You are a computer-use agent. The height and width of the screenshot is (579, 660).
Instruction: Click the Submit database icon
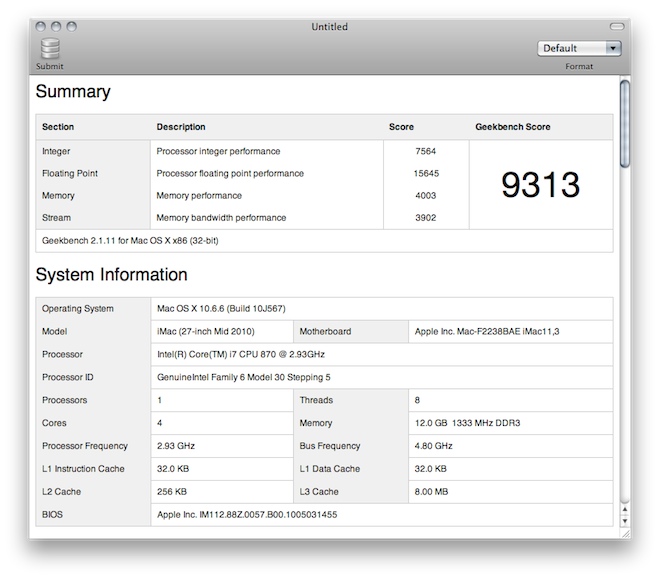tap(50, 49)
